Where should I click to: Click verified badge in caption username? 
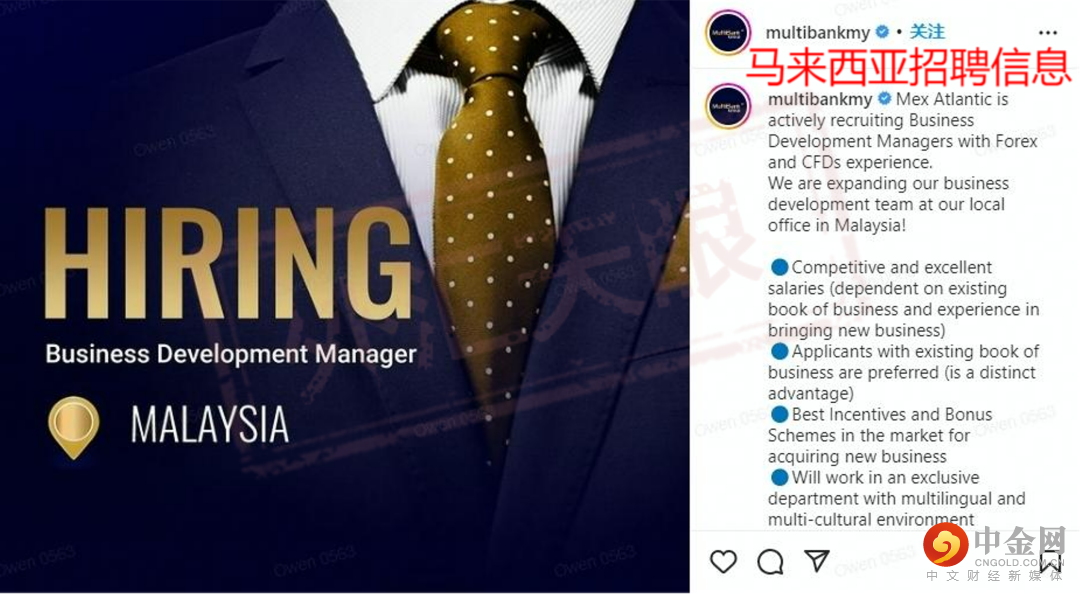pos(884,99)
